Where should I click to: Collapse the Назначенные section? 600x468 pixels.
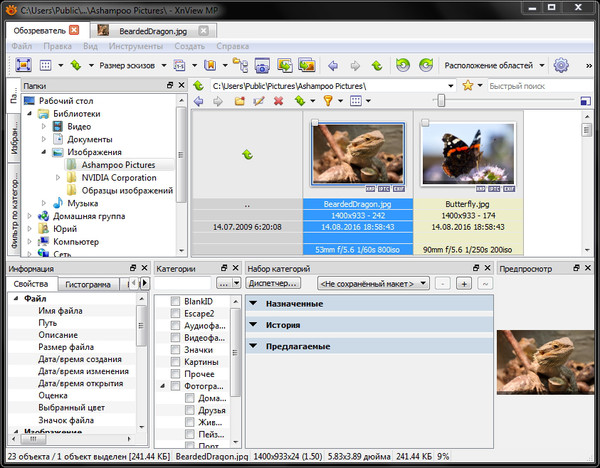253,303
